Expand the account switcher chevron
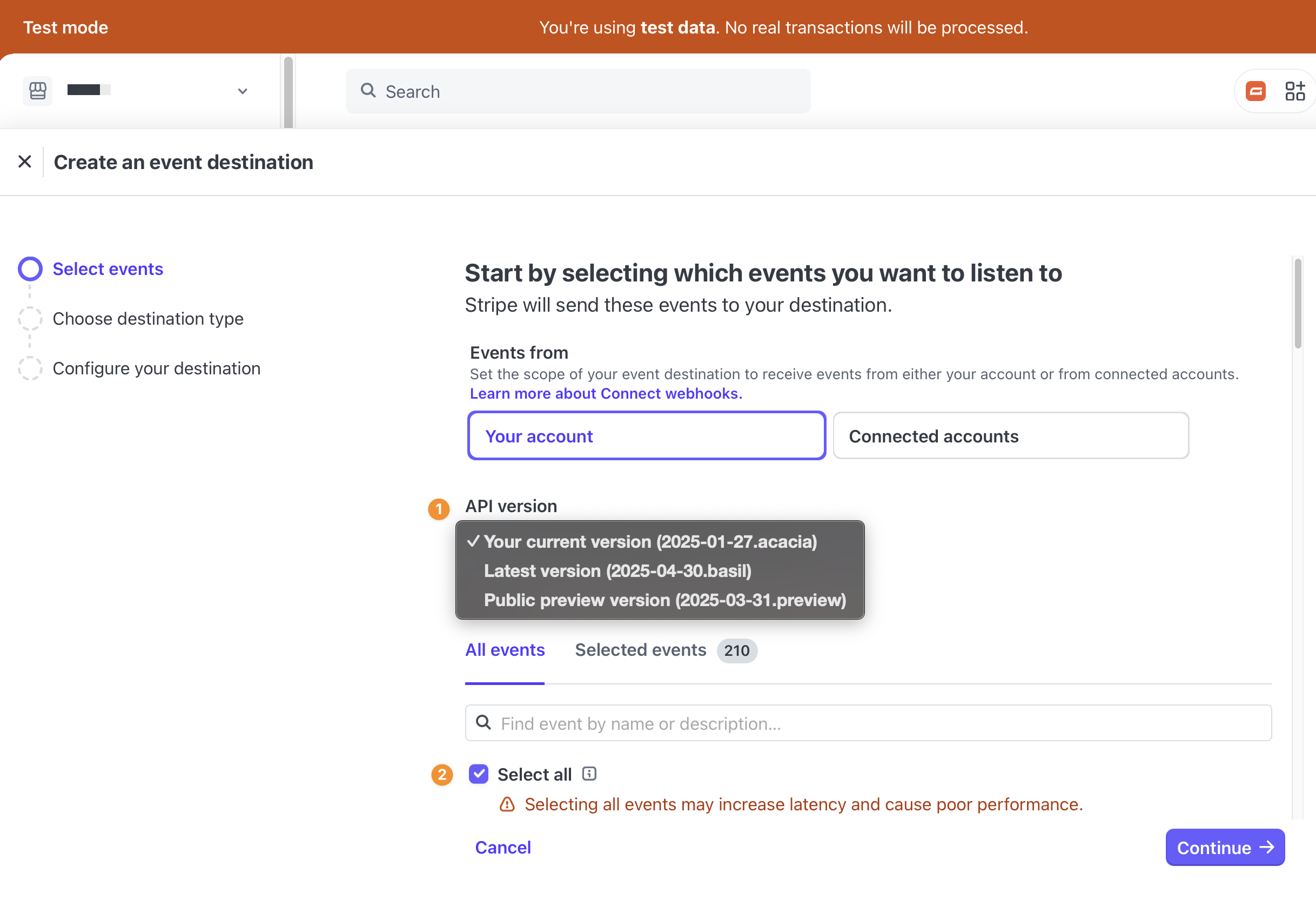This screenshot has height=900, width=1316. [243, 91]
